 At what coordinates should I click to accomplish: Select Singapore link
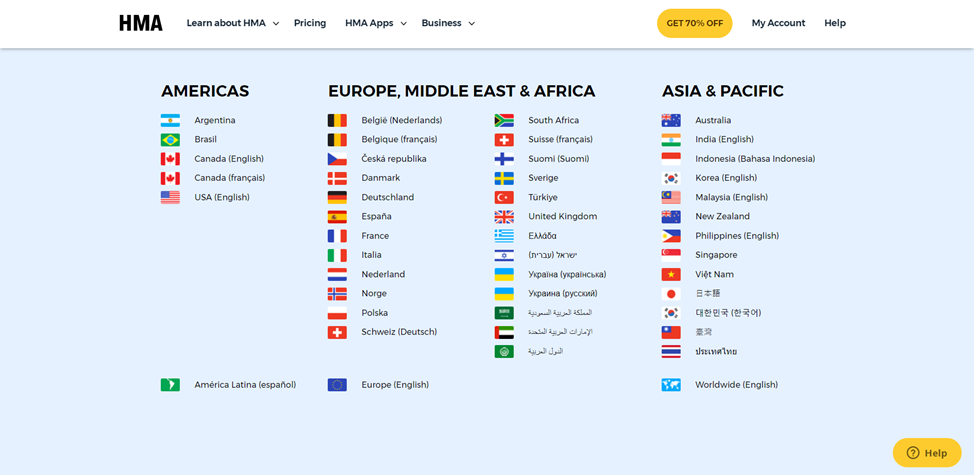pyautogui.click(x=716, y=255)
